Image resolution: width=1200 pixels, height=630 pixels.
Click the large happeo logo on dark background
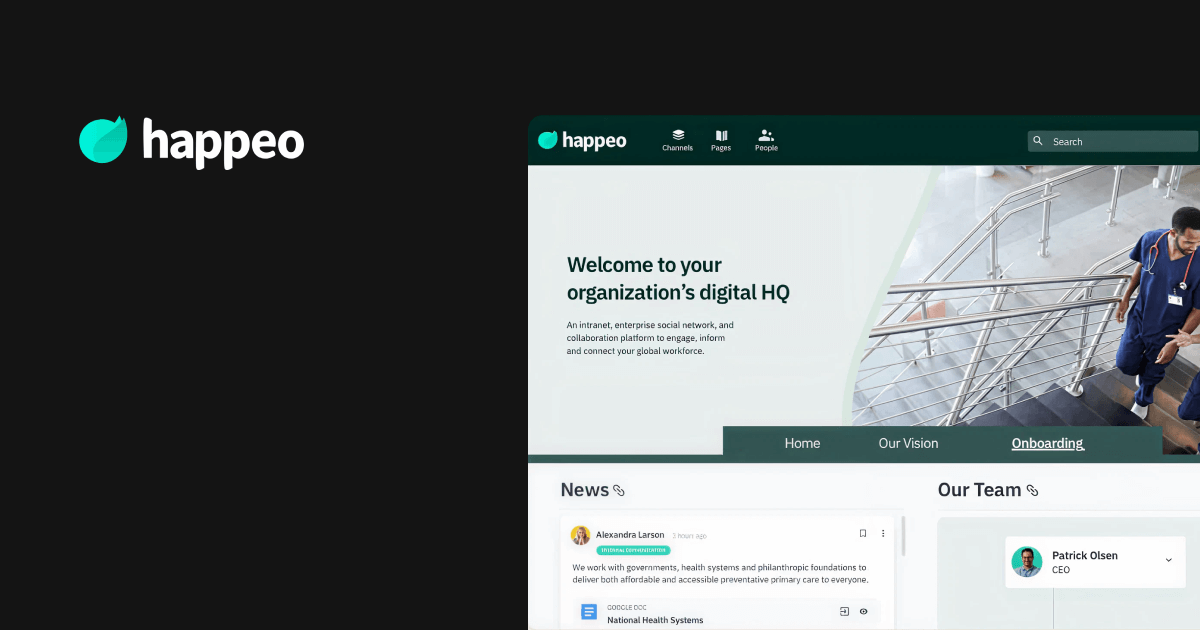191,141
